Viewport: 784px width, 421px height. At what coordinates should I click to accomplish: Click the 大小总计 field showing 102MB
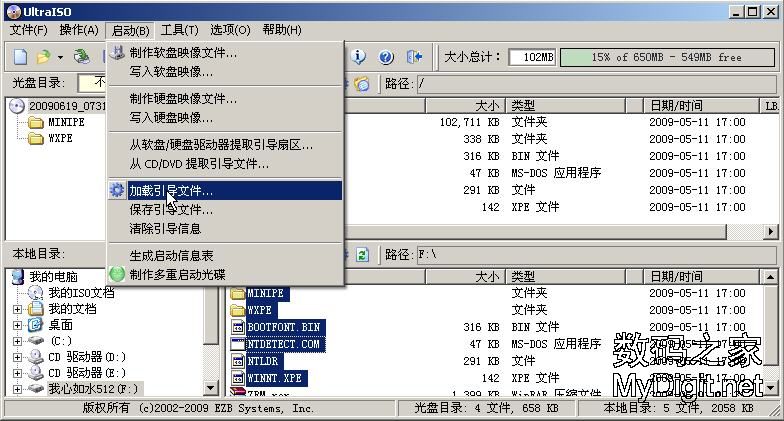pos(532,57)
